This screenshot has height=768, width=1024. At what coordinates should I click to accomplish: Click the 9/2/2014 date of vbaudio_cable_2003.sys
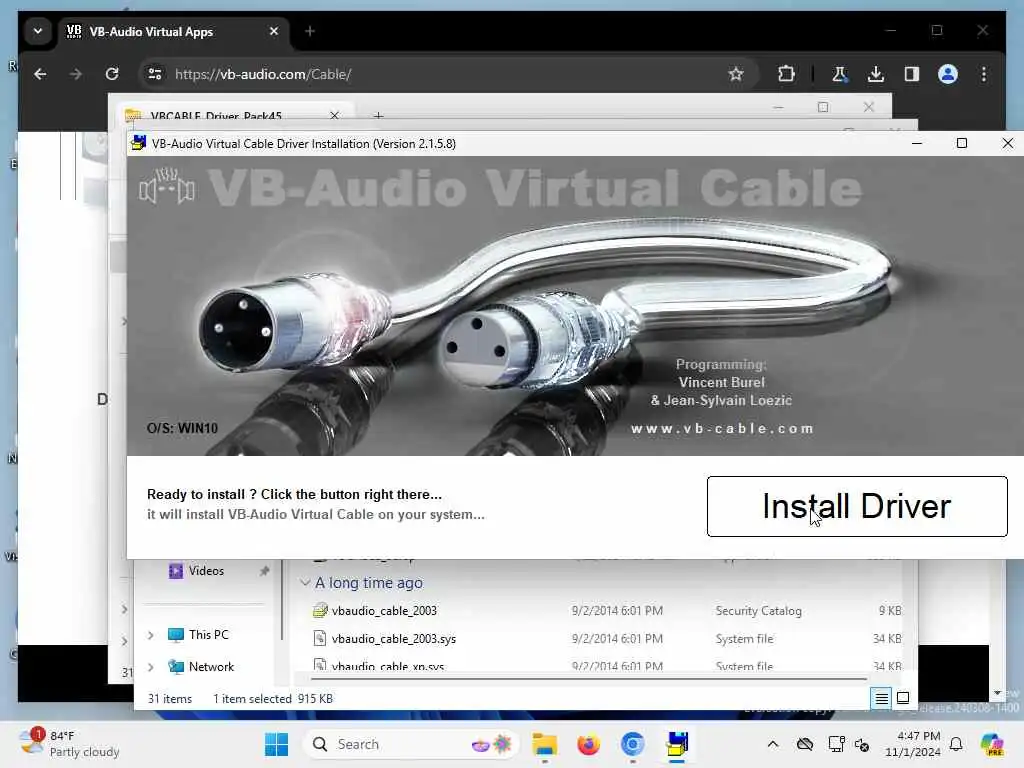[617, 639]
